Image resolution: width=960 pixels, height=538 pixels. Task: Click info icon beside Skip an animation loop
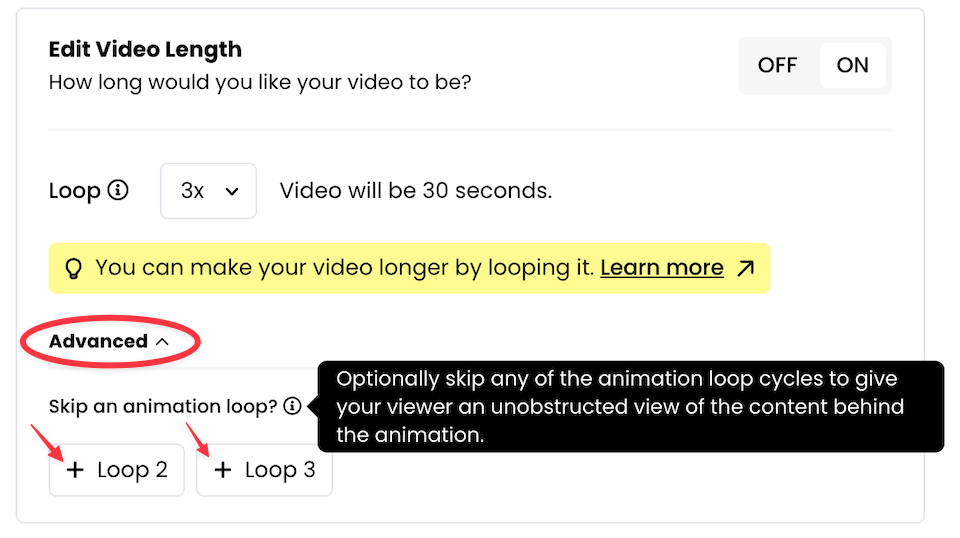click(x=293, y=406)
